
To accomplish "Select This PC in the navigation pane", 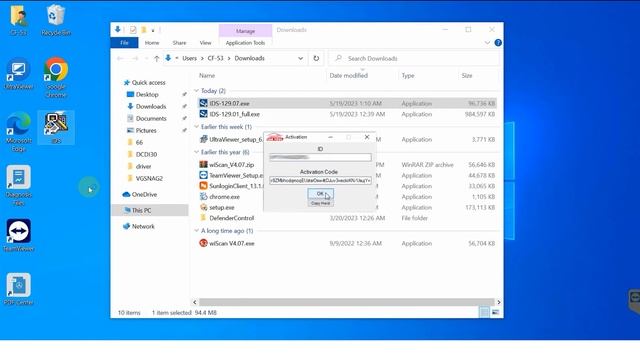I will click(x=141, y=210).
